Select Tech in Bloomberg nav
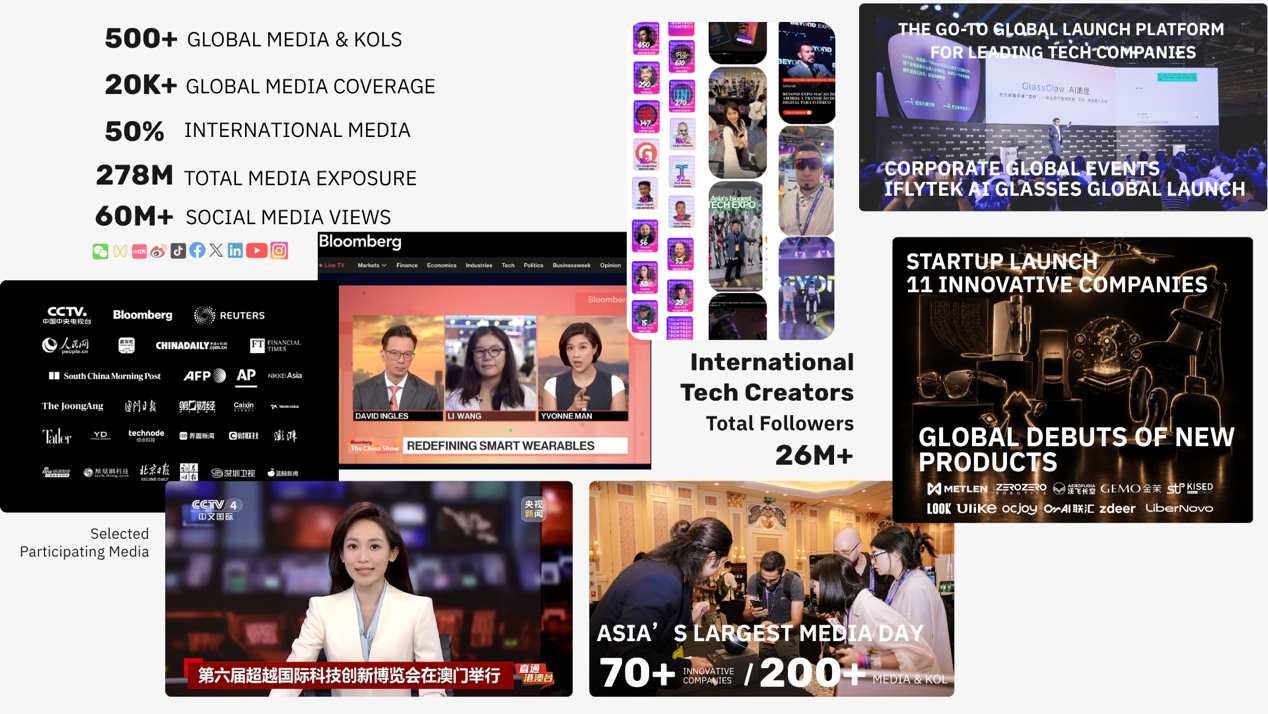Image resolution: width=1268 pixels, height=714 pixels. [508, 266]
